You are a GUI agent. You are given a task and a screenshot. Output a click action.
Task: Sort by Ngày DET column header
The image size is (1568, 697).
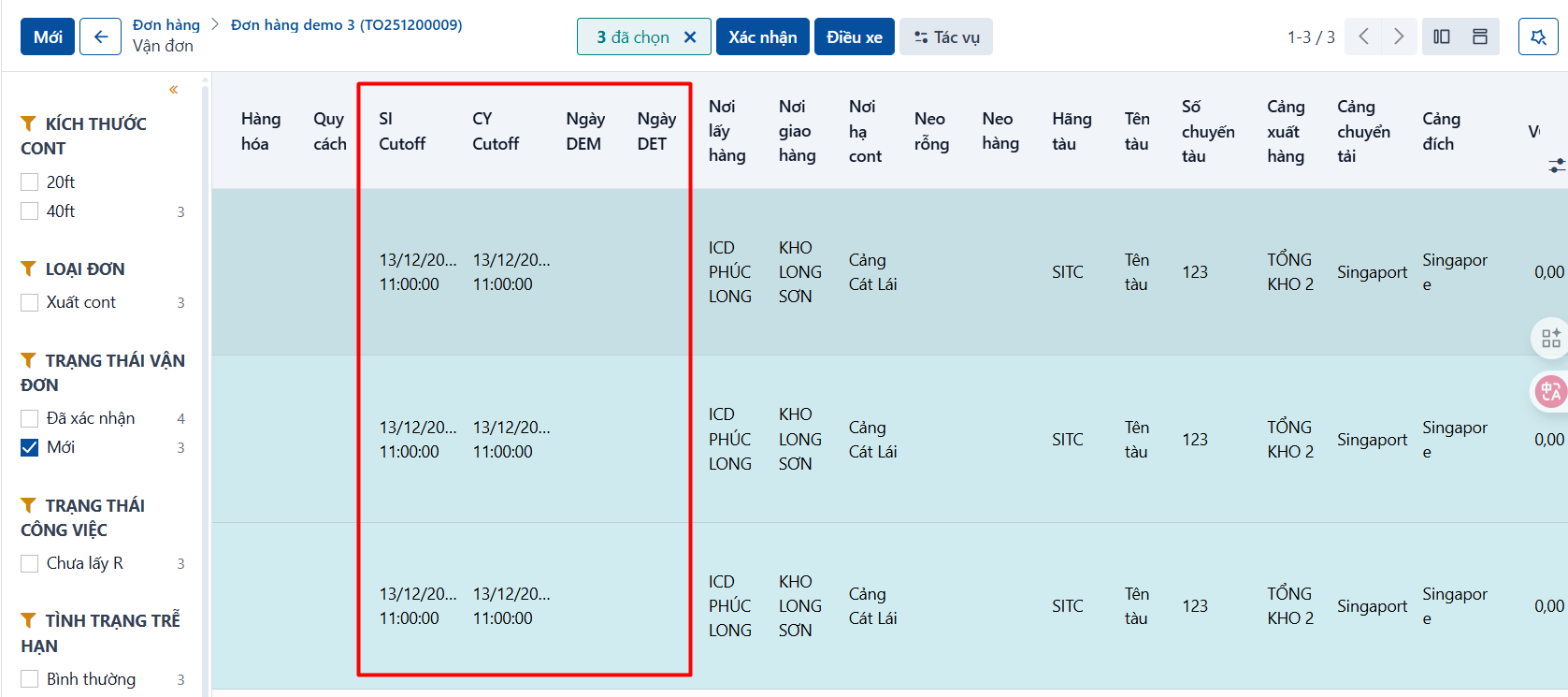coord(656,131)
